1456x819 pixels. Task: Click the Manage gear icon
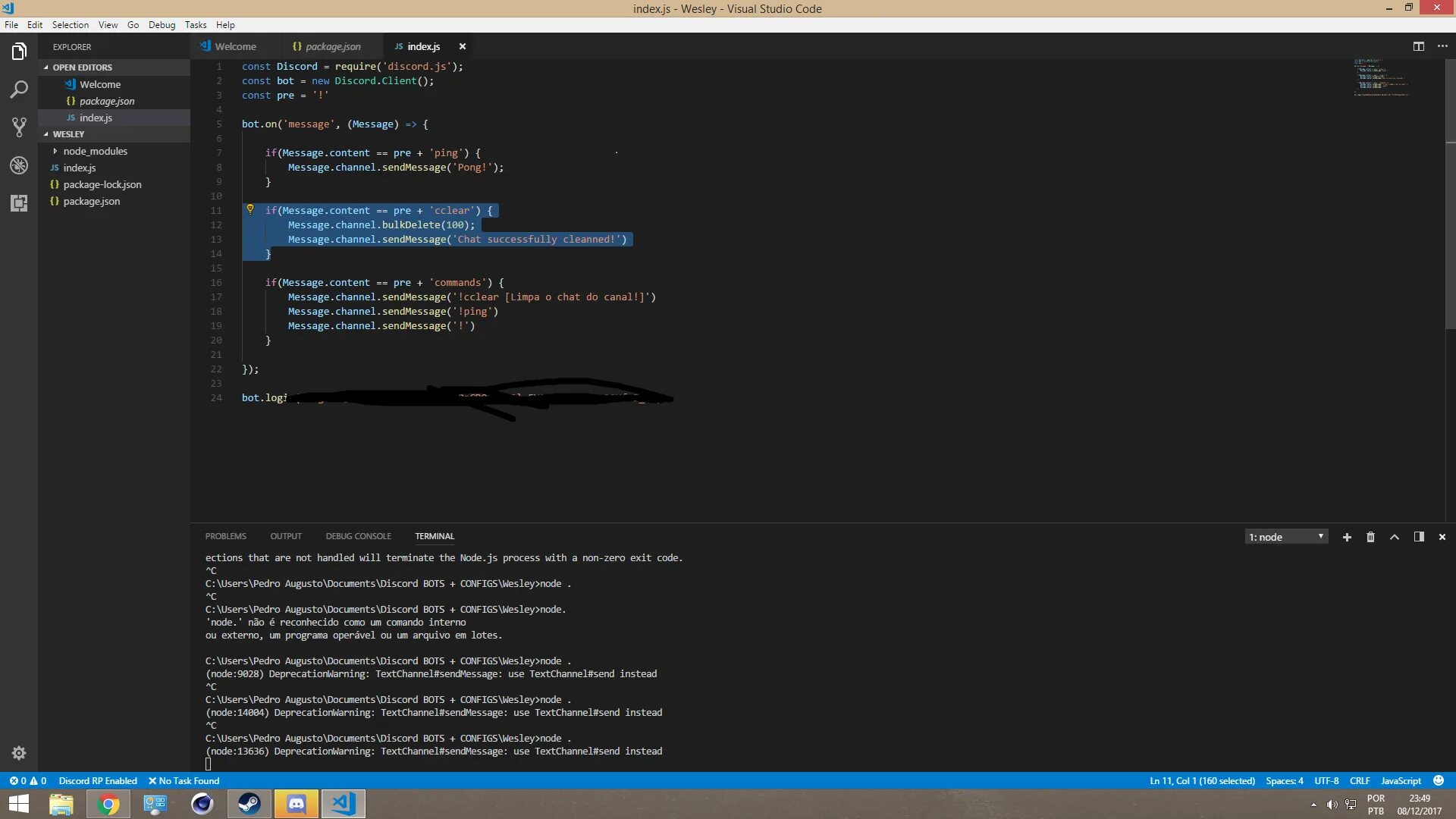point(19,753)
